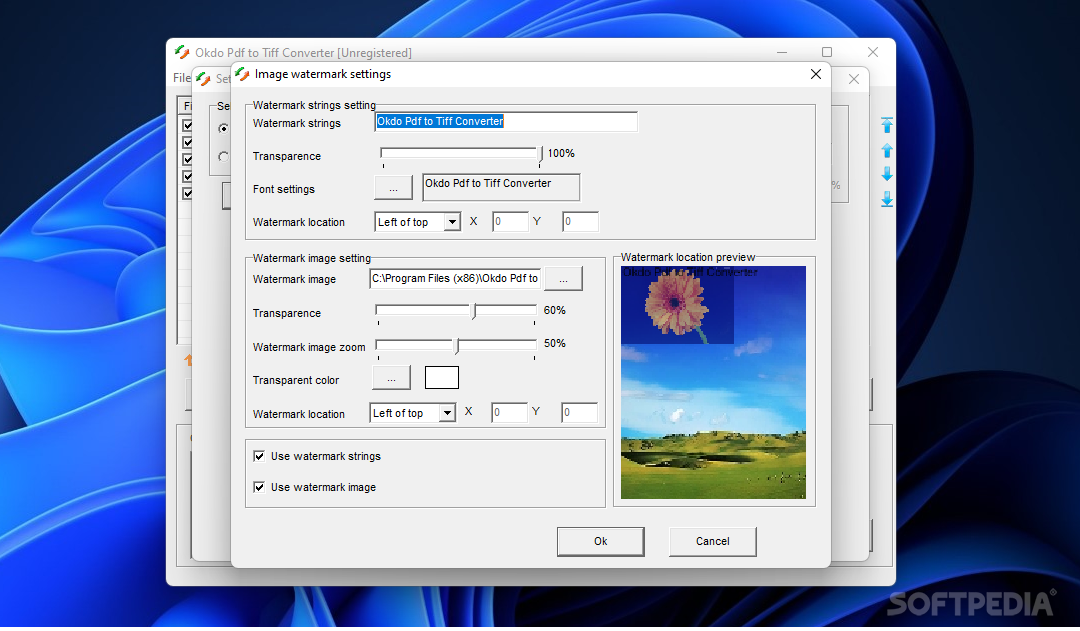
Task: Close the Settings window behind the dialog
Action: tap(853, 79)
